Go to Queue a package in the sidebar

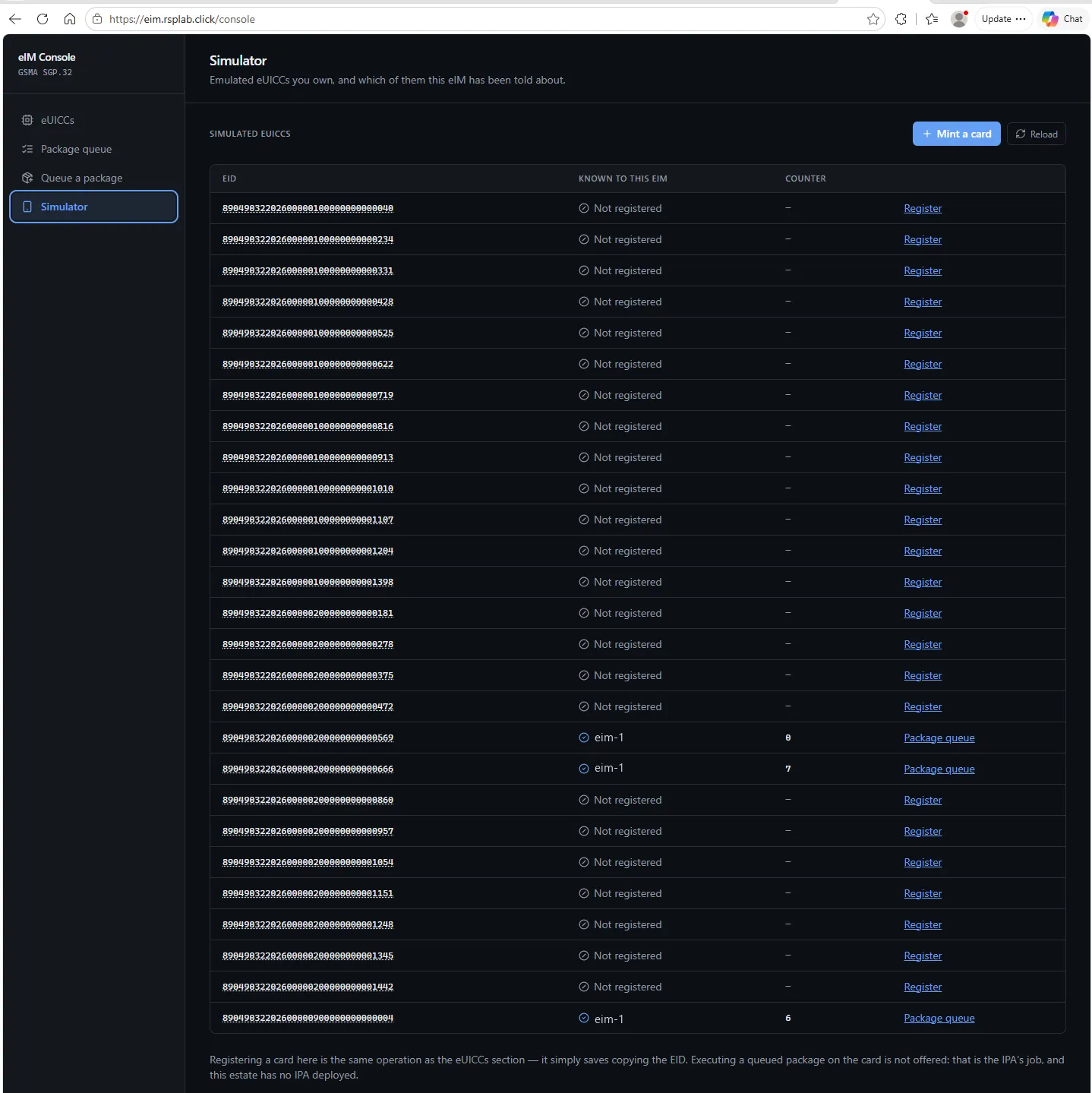pos(93,178)
